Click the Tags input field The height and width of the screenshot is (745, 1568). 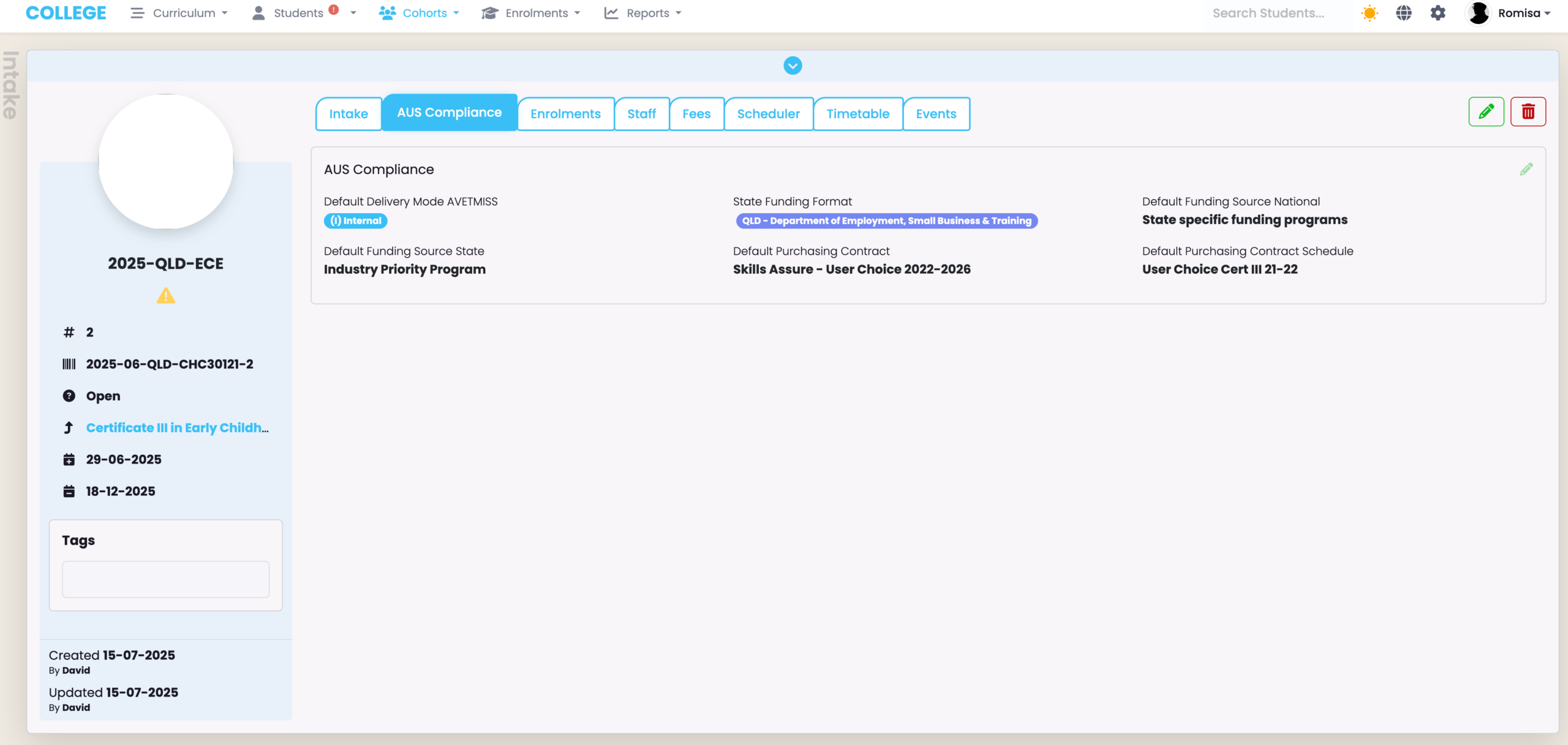click(165, 579)
